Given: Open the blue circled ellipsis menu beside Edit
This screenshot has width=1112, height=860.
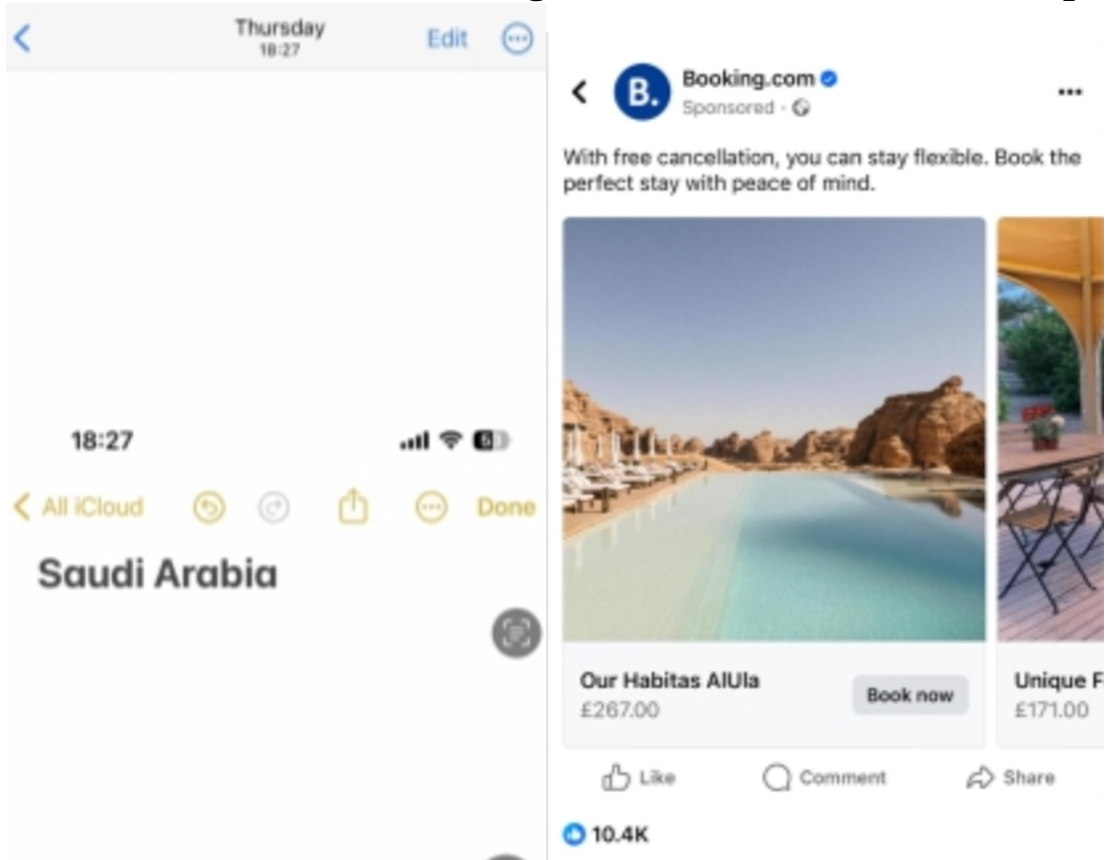Looking at the screenshot, I should pyautogui.click(x=517, y=38).
